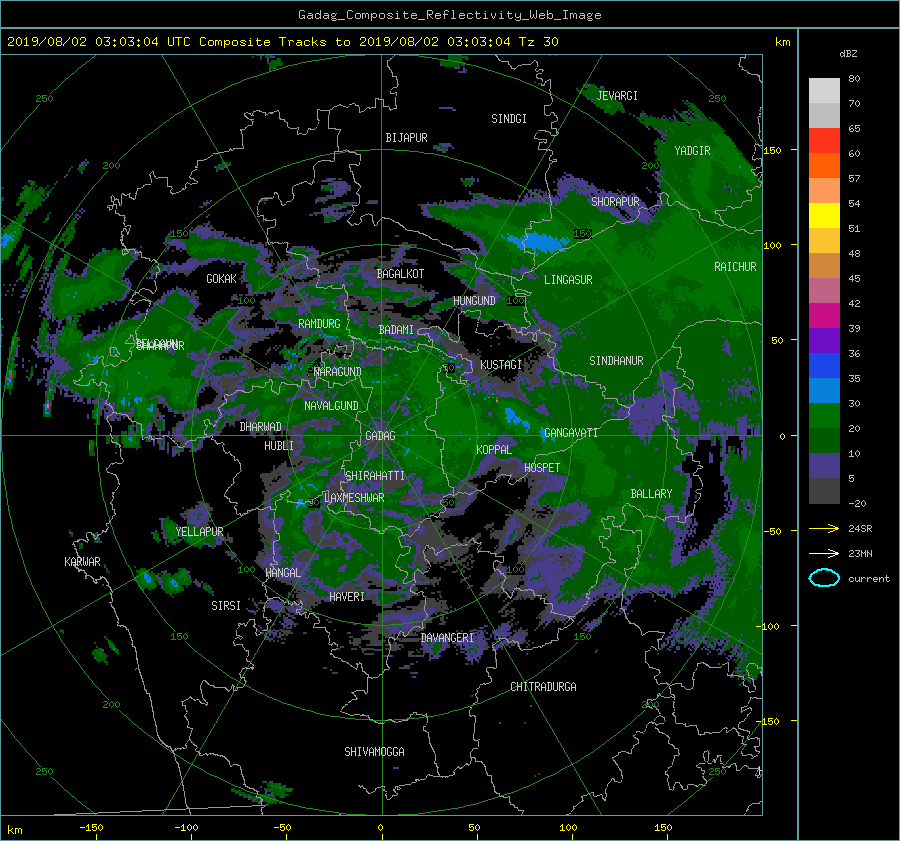Select the SINDGI city label
The height and width of the screenshot is (841, 900).
click(509, 119)
